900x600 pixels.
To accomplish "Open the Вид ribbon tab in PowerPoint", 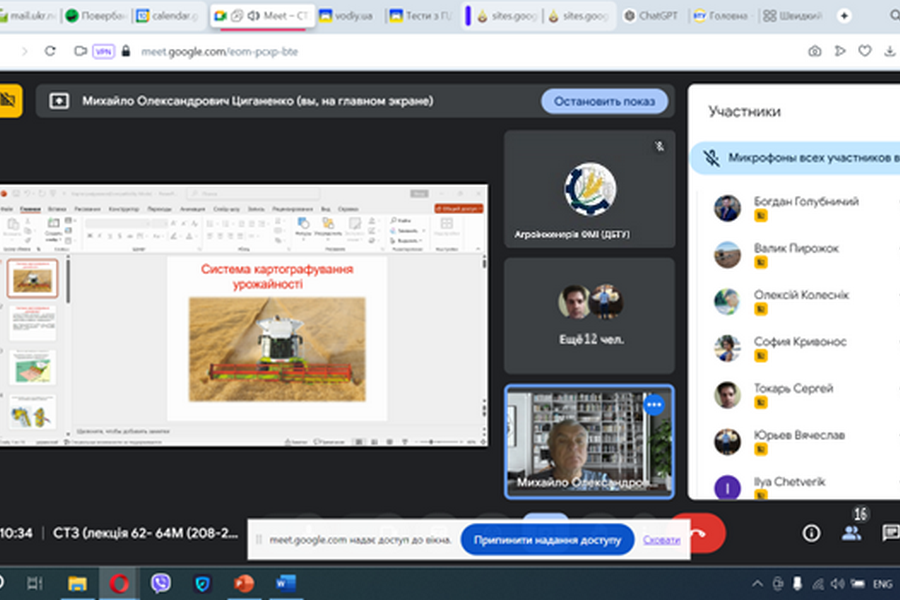I will point(325,209).
